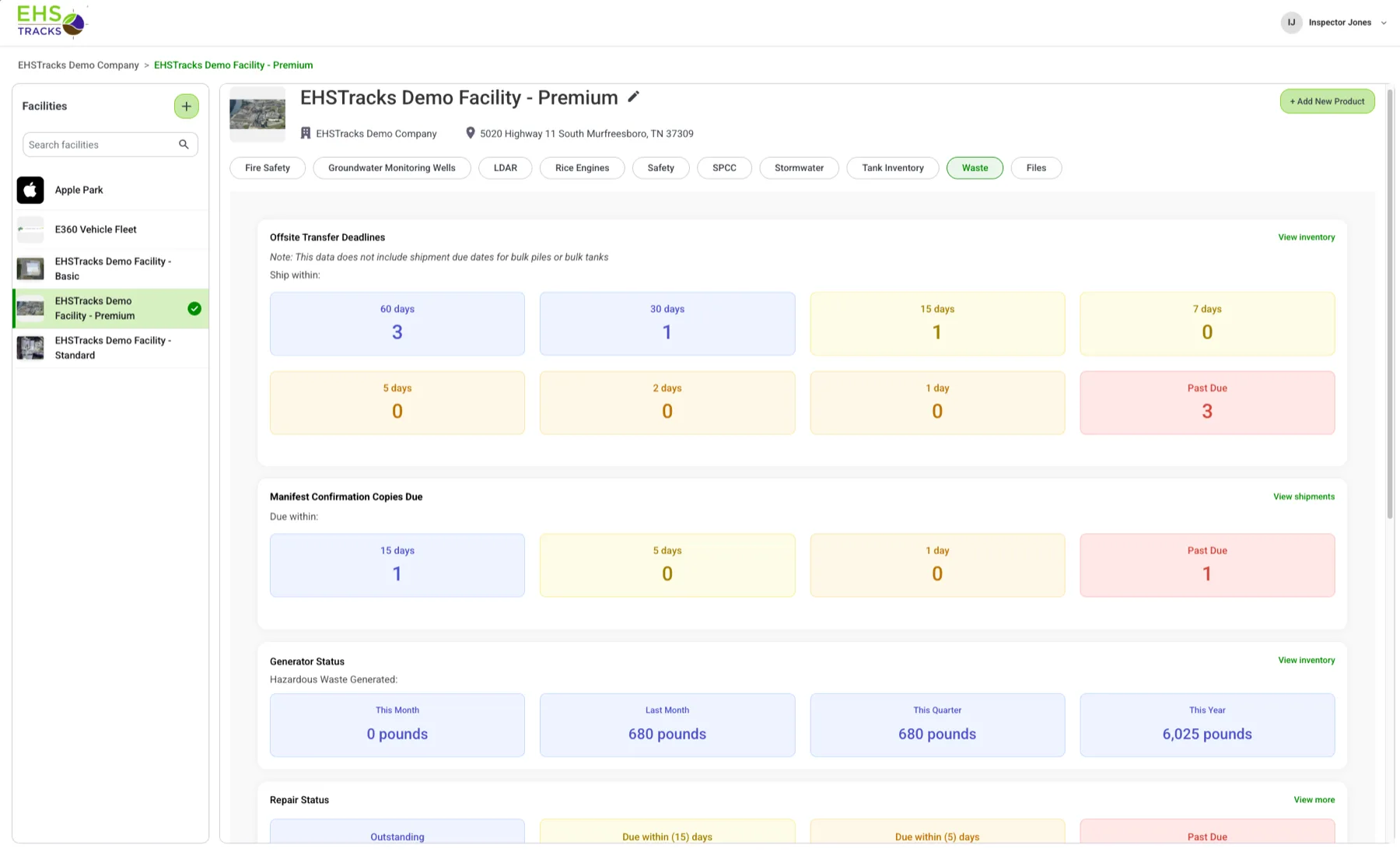Click the E360 Vehicle Fleet thumbnail
Screen dimensions: 1400x852
(30, 230)
